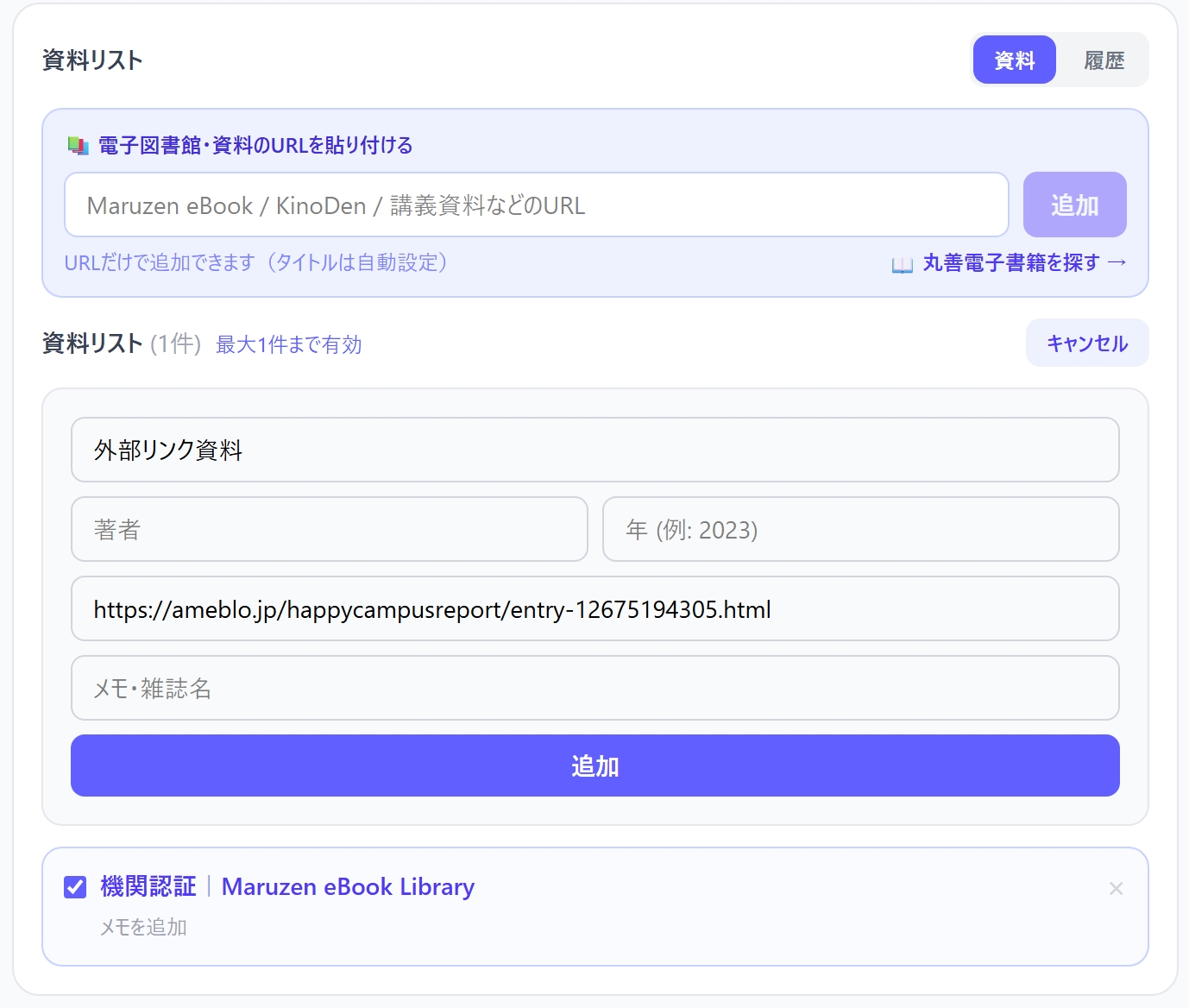
Task: Focus the 年 (例: 2023) year field
Action: [x=860, y=529]
